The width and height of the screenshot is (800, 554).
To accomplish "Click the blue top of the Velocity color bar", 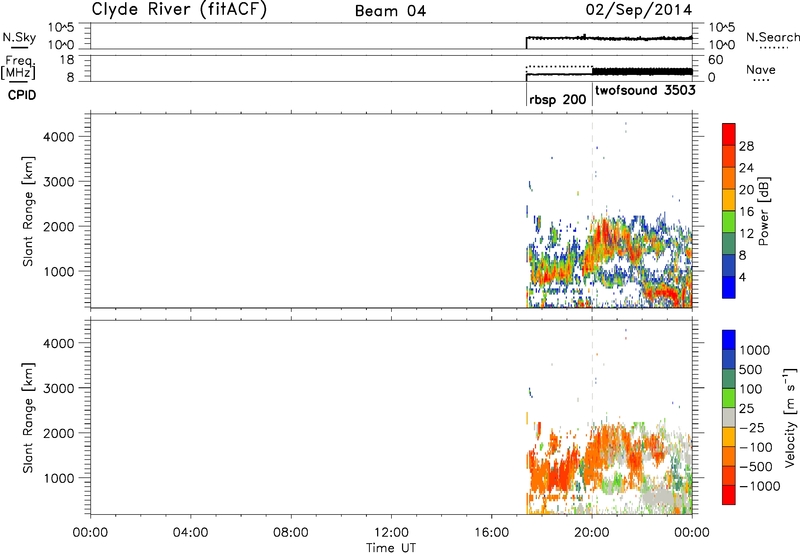I will (x=729, y=340).
